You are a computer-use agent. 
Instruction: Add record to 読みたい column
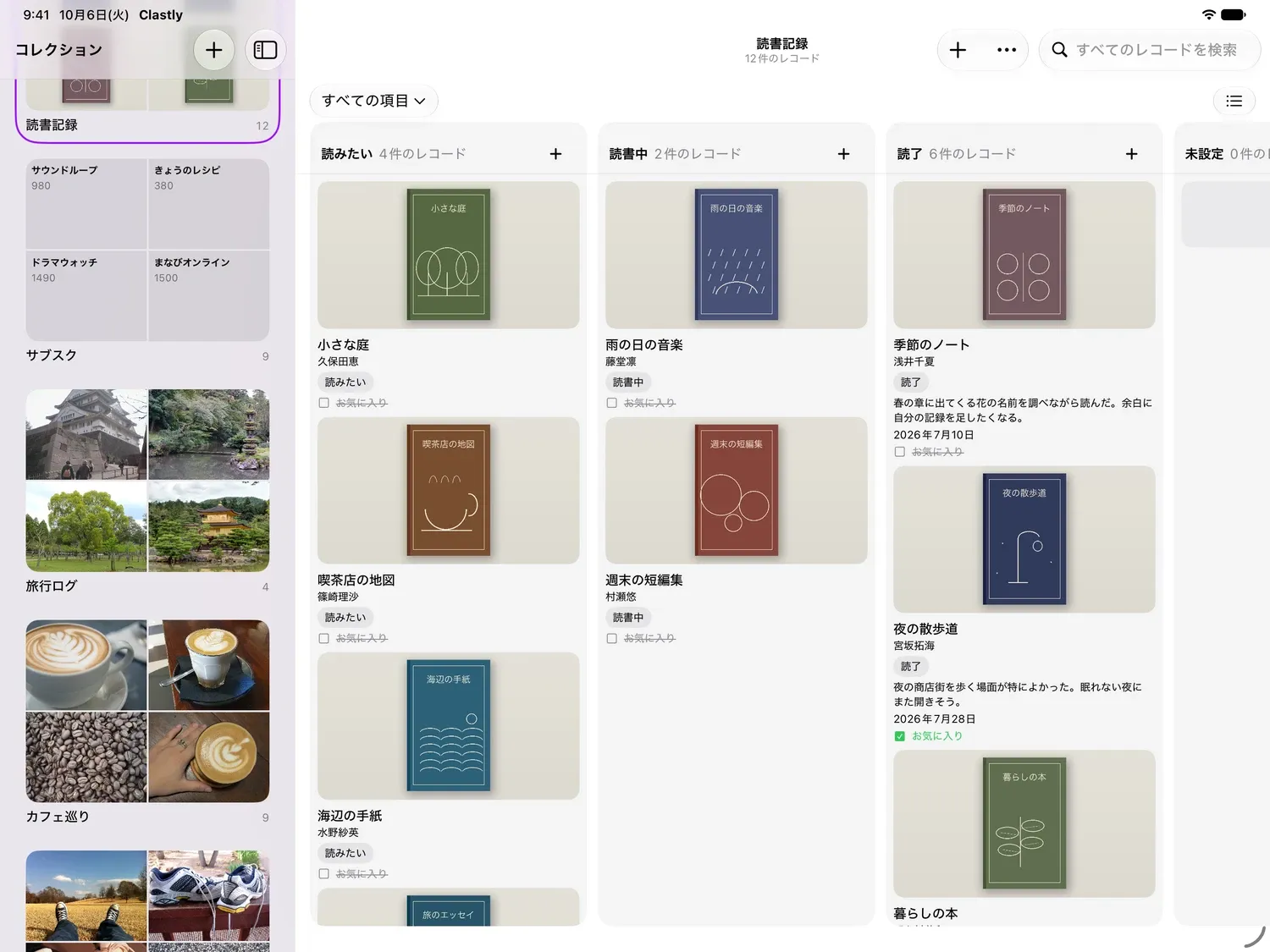click(x=555, y=154)
